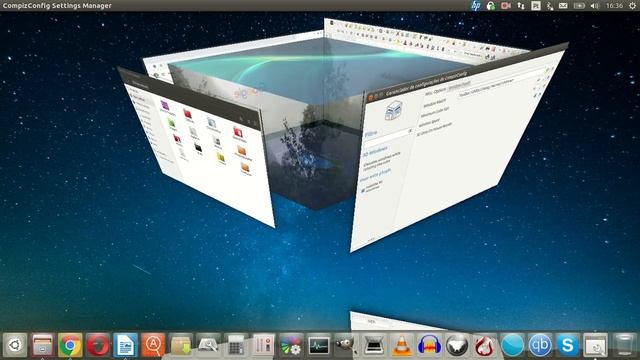Click the red screen recorder indicator
Viewport: 640px width, 360px height.
point(506,5)
